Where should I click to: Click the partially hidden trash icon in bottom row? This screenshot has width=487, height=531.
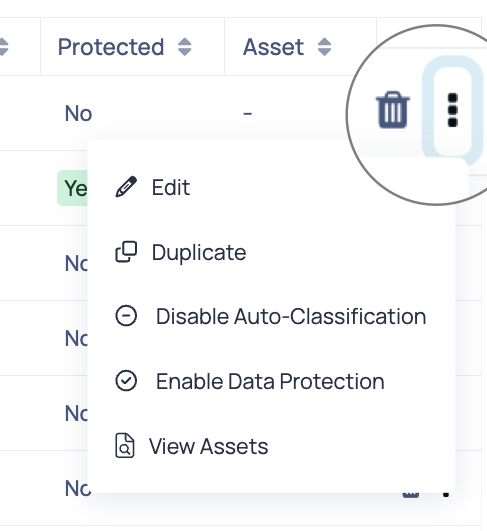coord(410,494)
